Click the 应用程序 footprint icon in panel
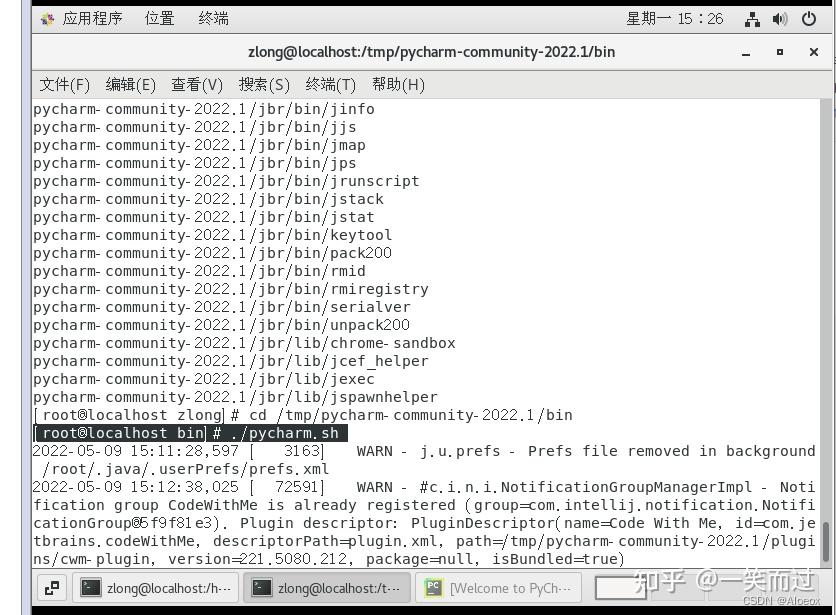This screenshot has width=836, height=615. [46, 17]
